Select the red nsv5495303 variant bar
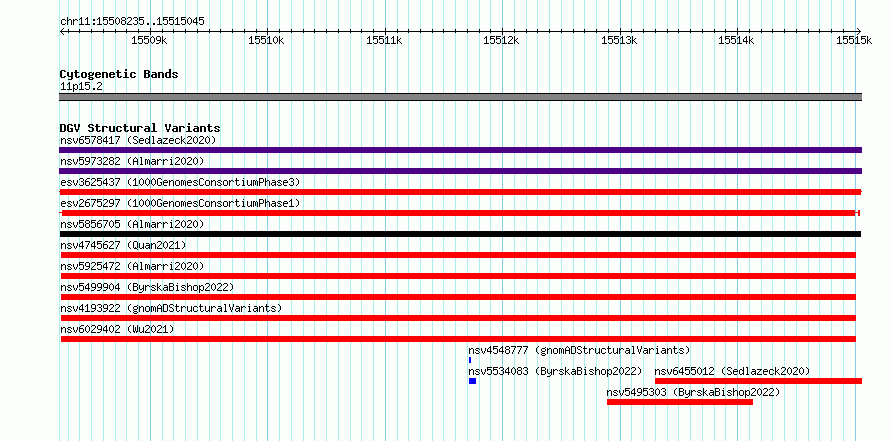Image resolution: width=890 pixels, height=441 pixels. click(680, 402)
